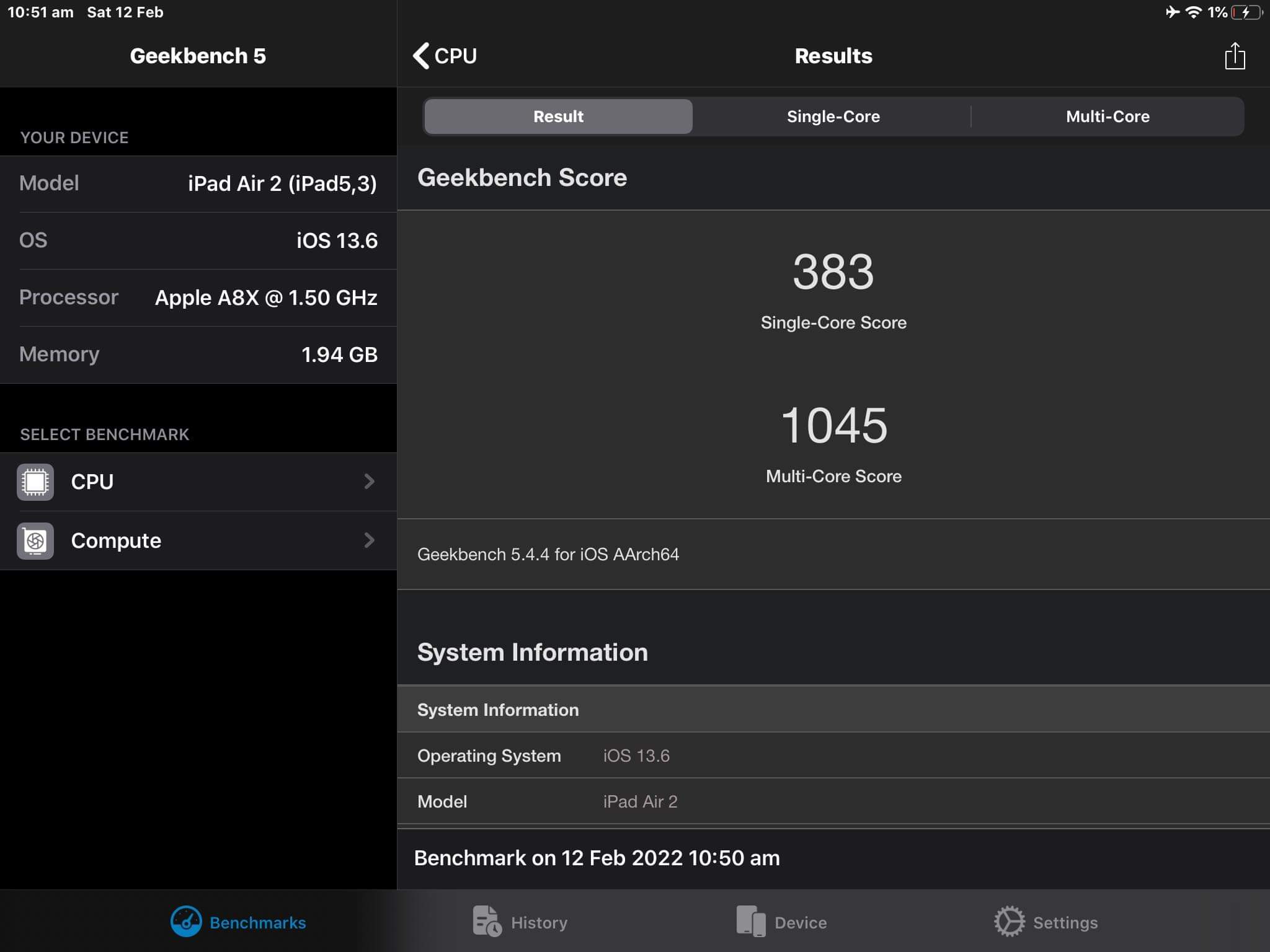This screenshot has width=1270, height=952.
Task: Tap the CPU chip icon
Action: (x=35, y=482)
